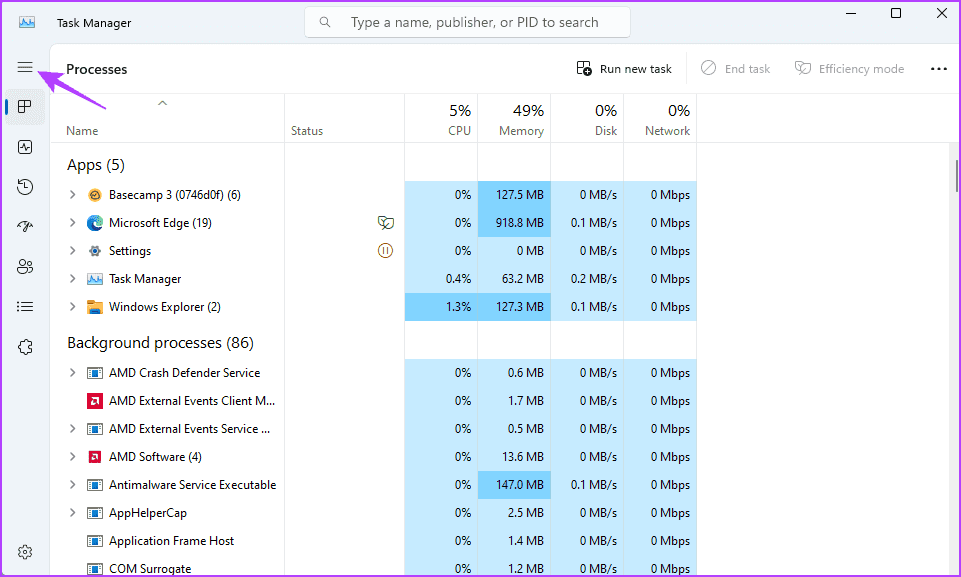Screen dimensions: 961x577
Task: Click the suspended pause icon for Settings
Action: [386, 251]
